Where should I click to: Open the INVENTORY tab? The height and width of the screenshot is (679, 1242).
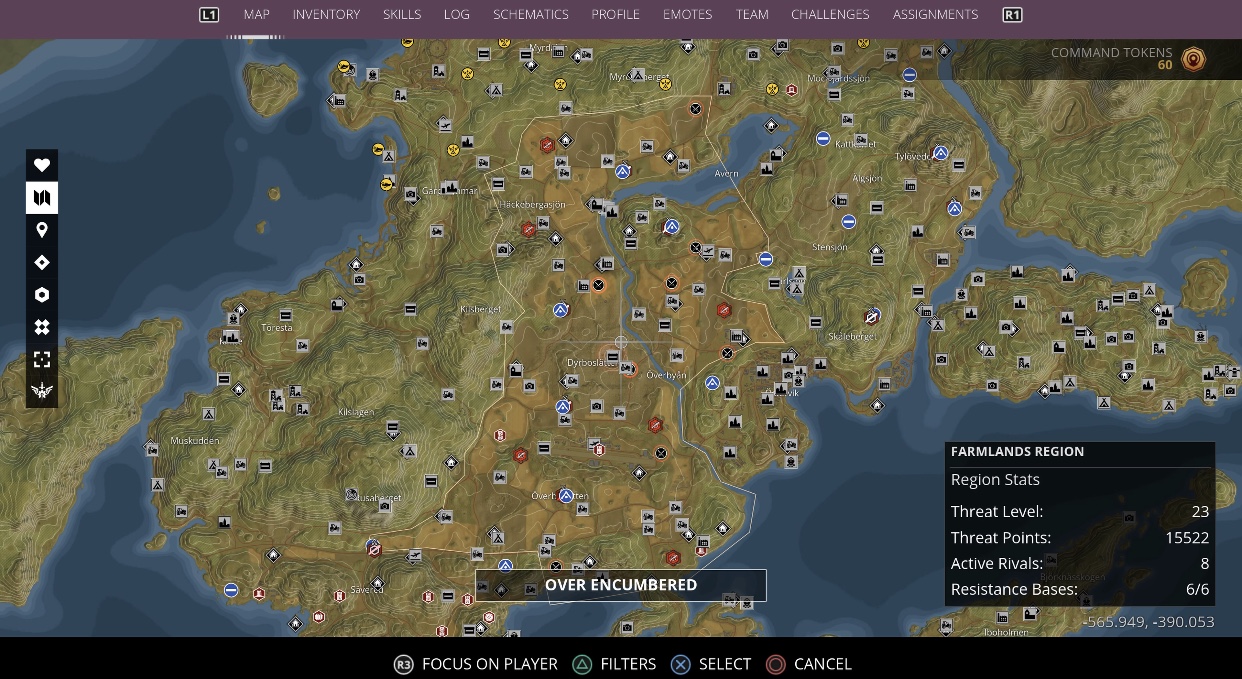pos(326,15)
